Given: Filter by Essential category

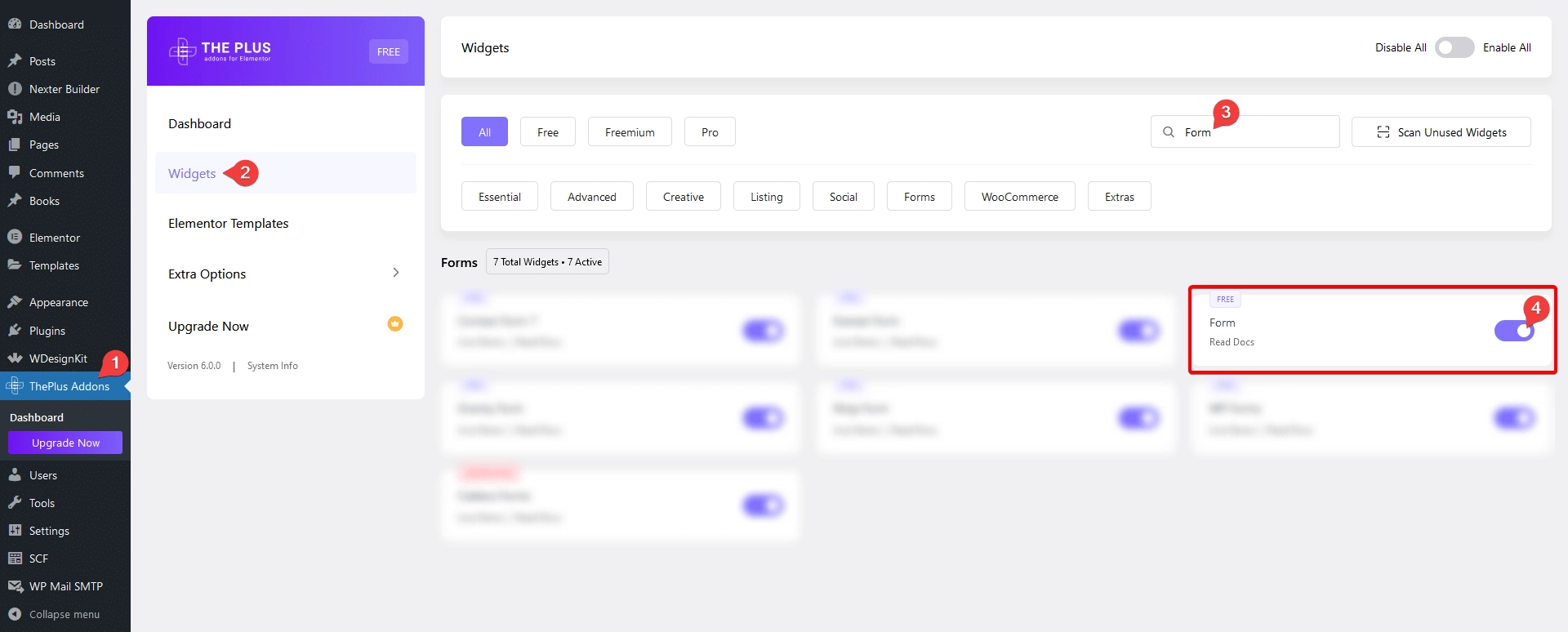Looking at the screenshot, I should click(500, 196).
